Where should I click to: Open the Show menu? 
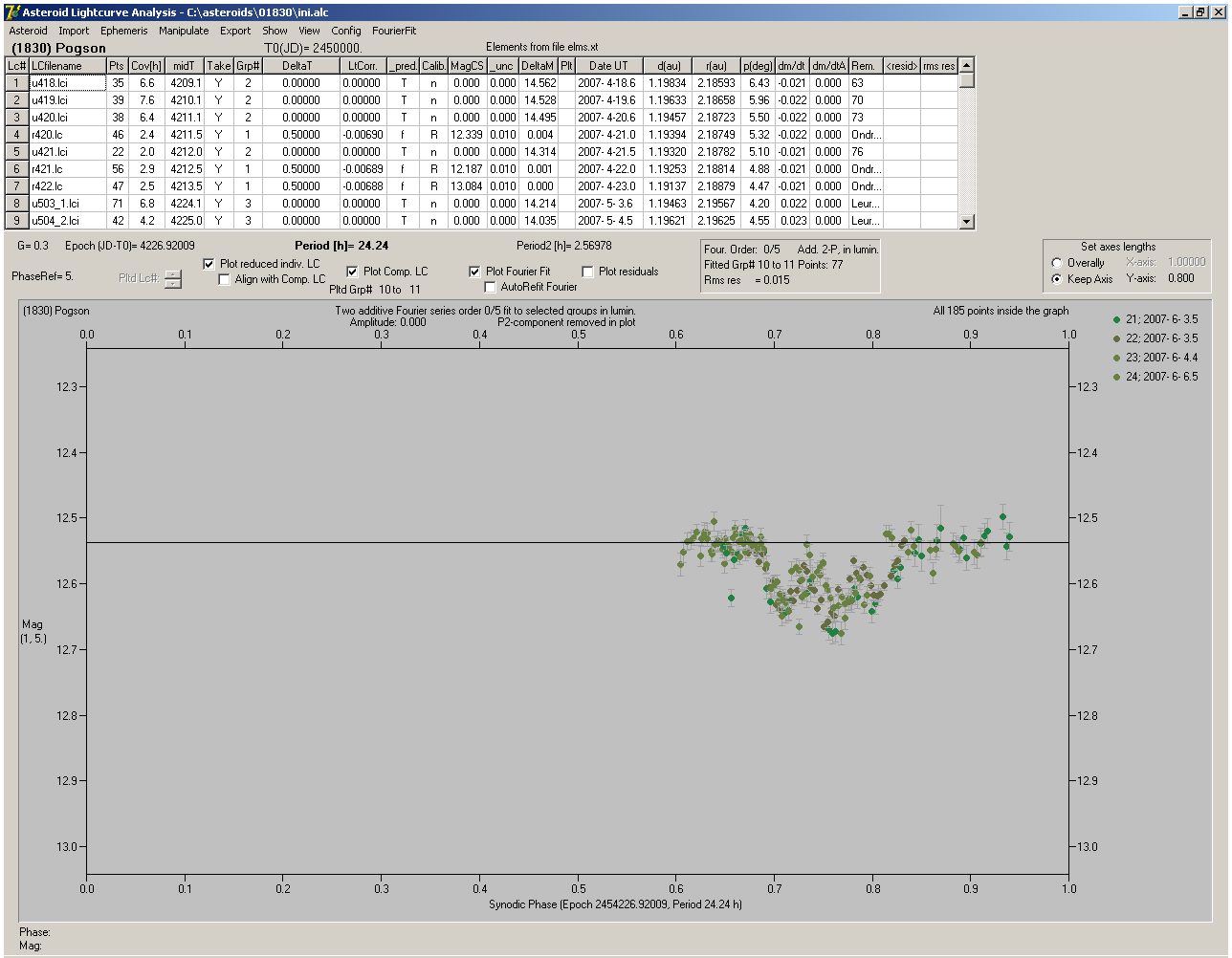275,31
